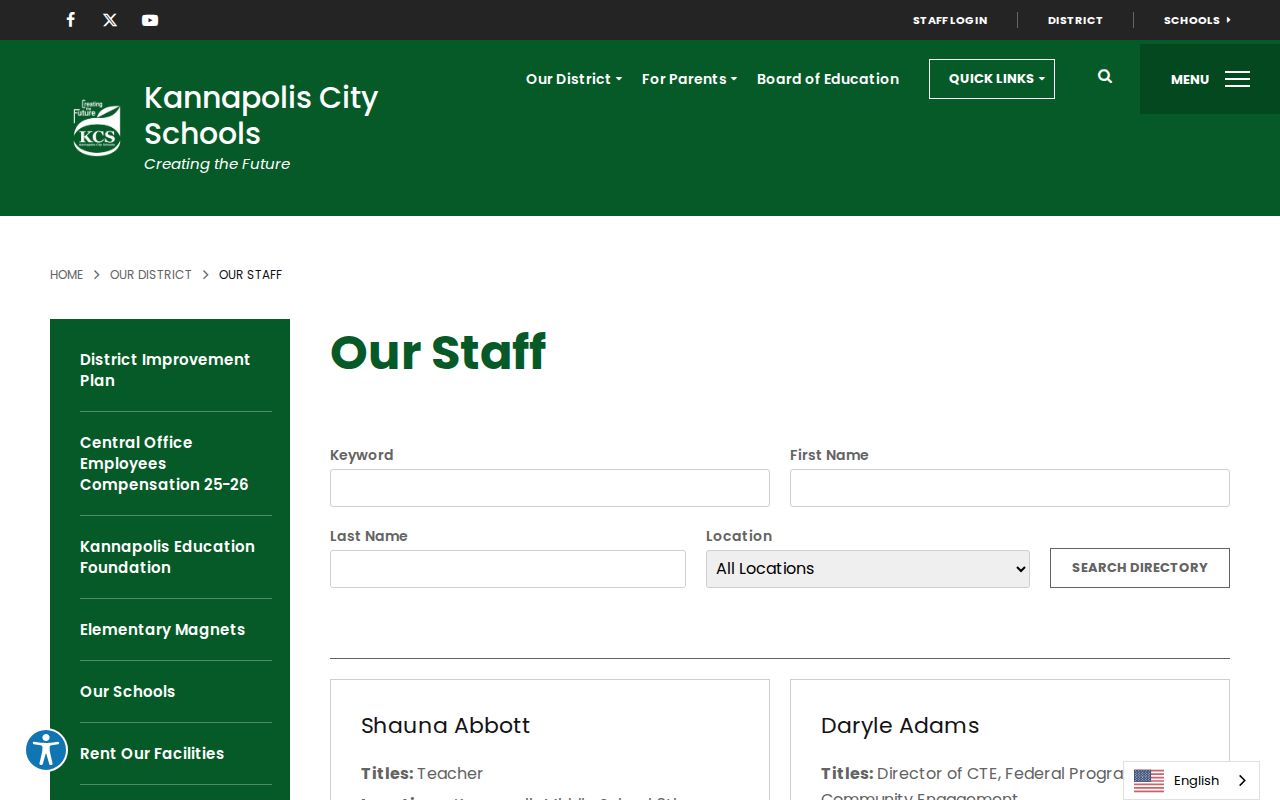Expand the For Parents menu
This screenshot has height=800, width=1280.
689,79
